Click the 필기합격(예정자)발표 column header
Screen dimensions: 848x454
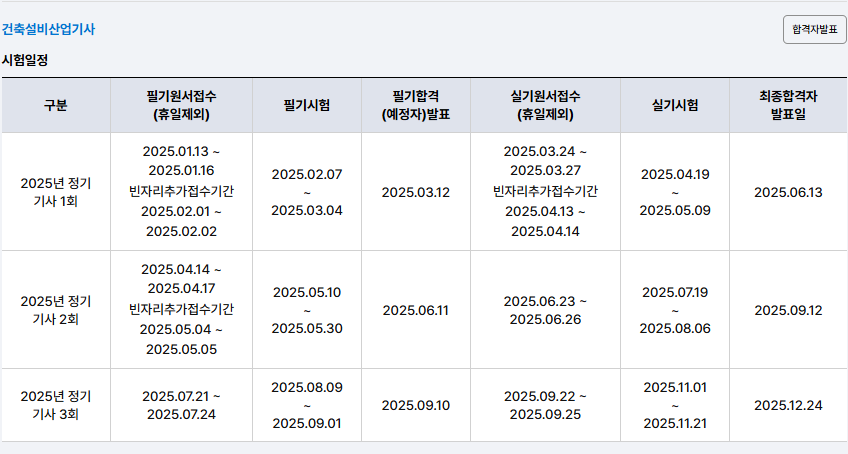(x=416, y=105)
